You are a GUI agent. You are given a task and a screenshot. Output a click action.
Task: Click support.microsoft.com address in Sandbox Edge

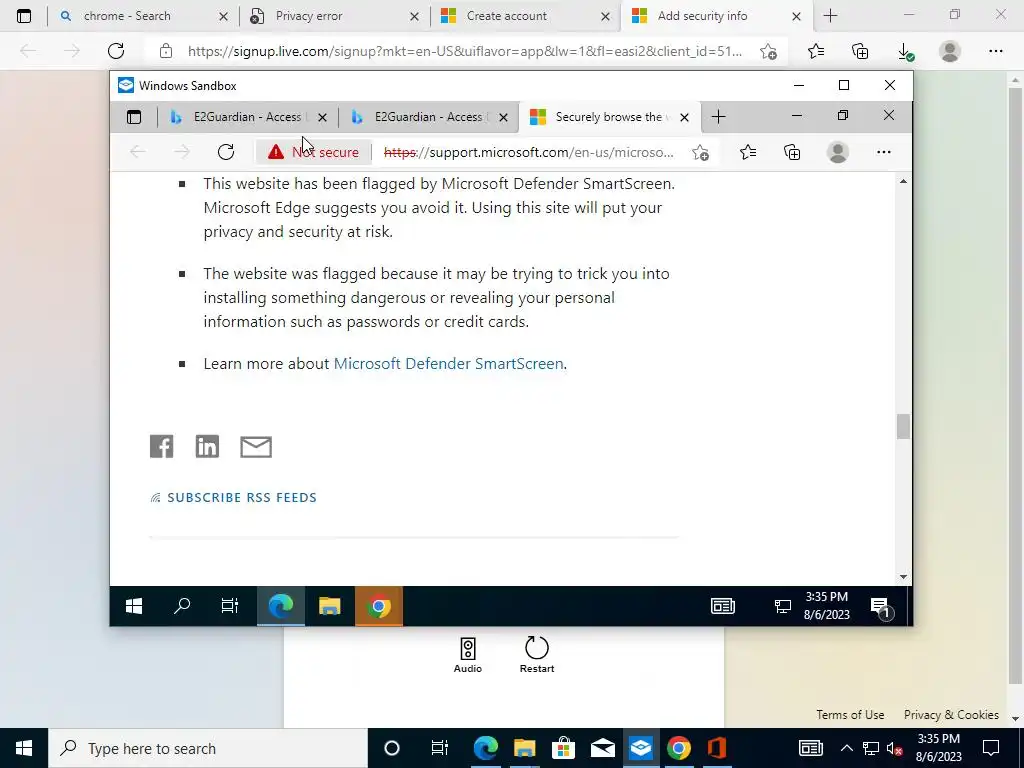[x=528, y=152]
